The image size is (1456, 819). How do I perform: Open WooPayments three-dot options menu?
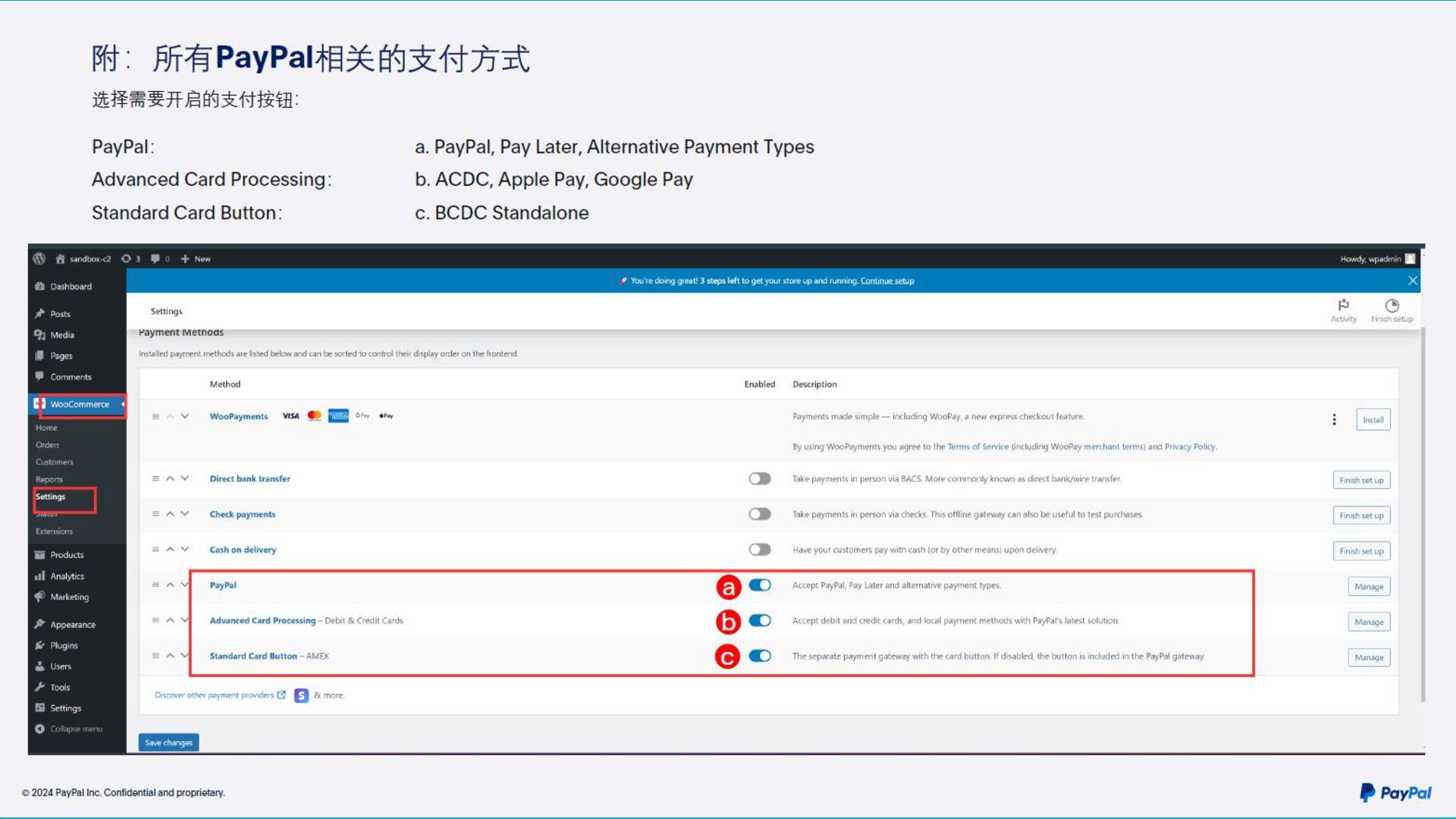1335,419
